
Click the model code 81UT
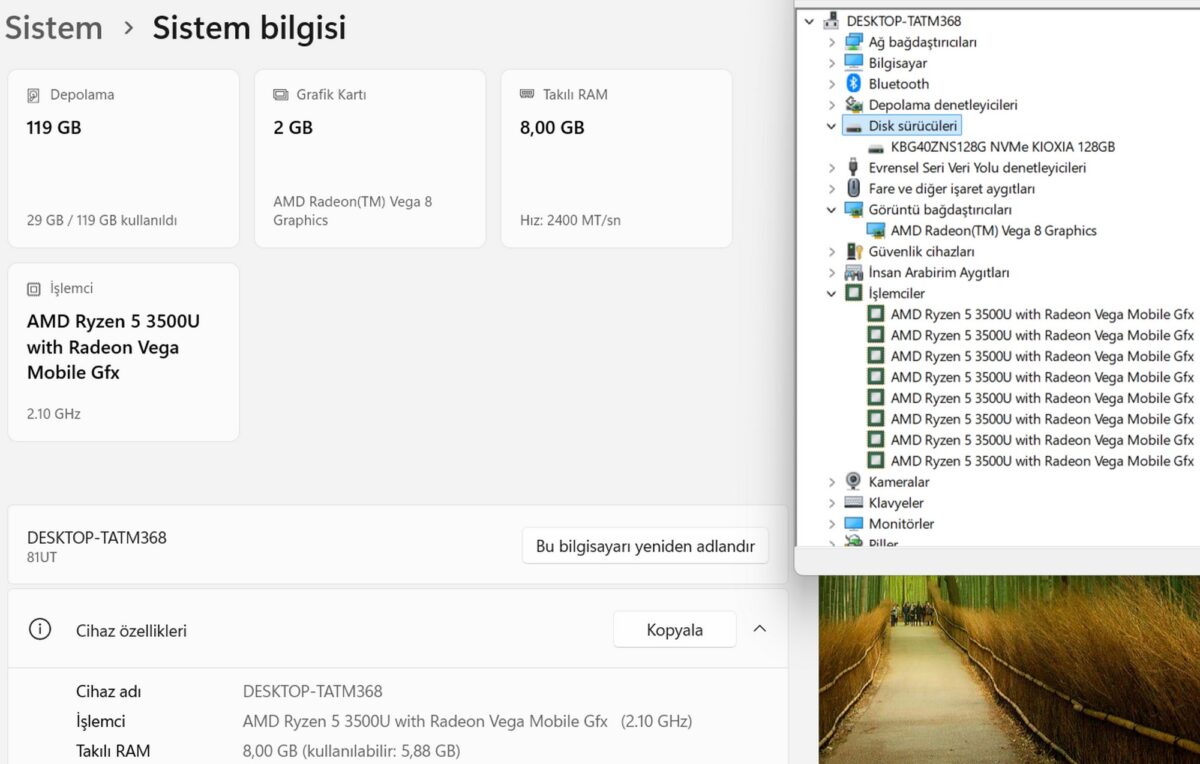coord(42,557)
